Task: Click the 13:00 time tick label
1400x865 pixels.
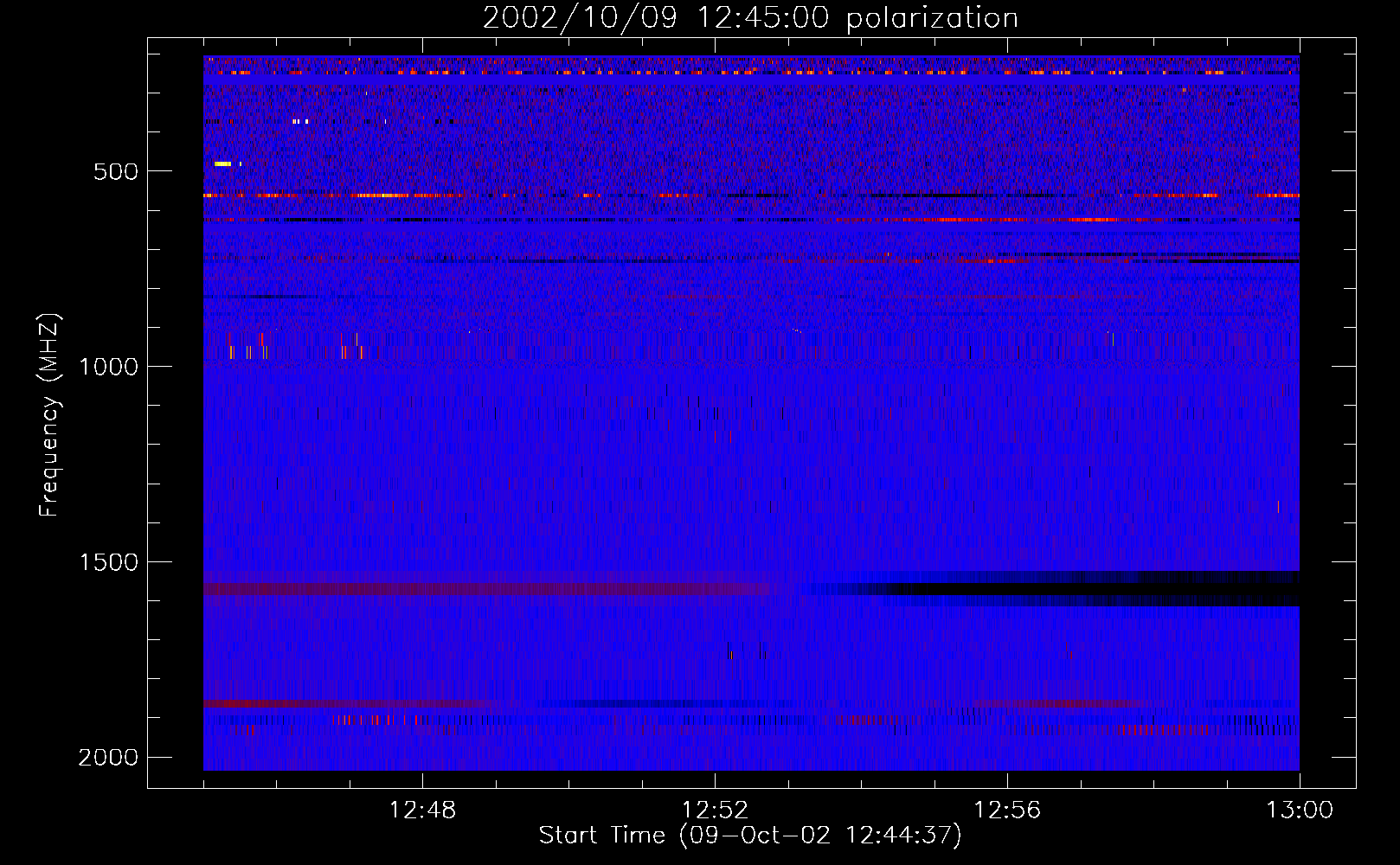Action: pos(1300,811)
